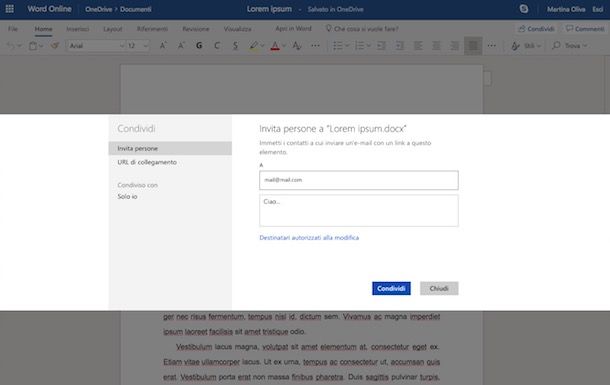
Task: Expand highlight color dropdown arrow
Action: click(x=263, y=46)
